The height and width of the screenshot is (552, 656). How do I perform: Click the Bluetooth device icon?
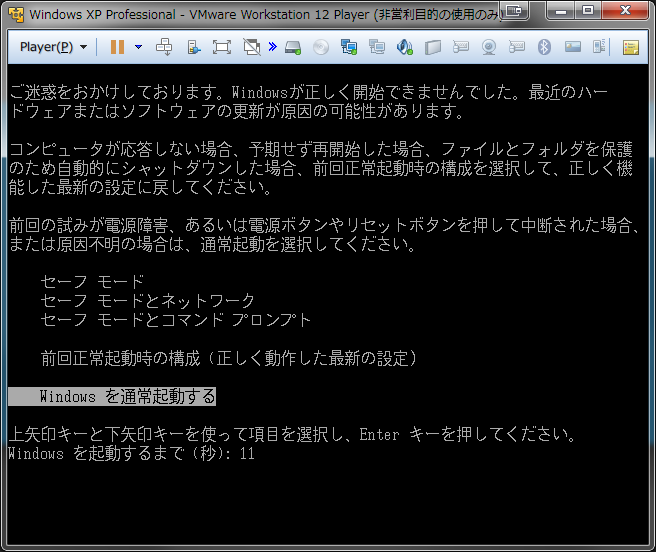(x=545, y=47)
